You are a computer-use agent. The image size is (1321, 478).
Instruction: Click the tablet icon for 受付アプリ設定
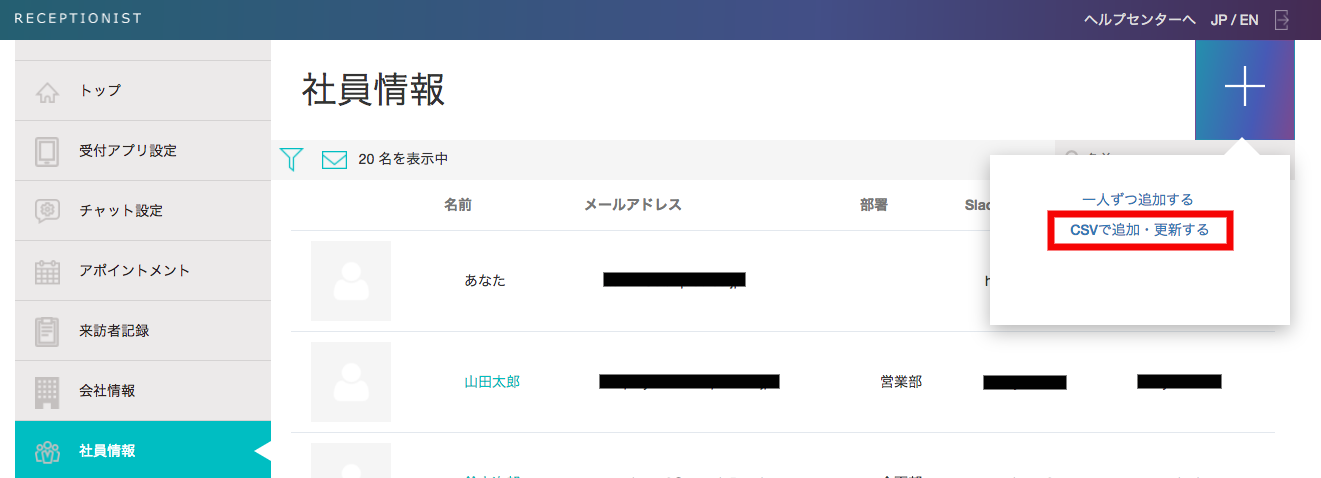[47, 151]
